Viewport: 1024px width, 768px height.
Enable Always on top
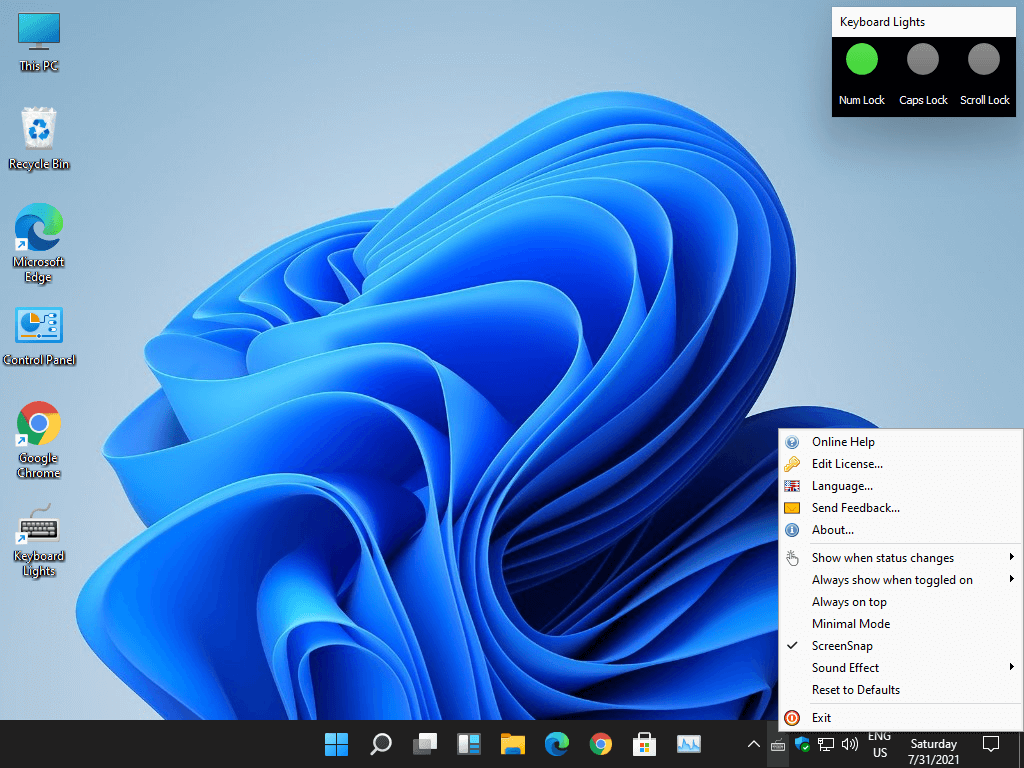(849, 601)
